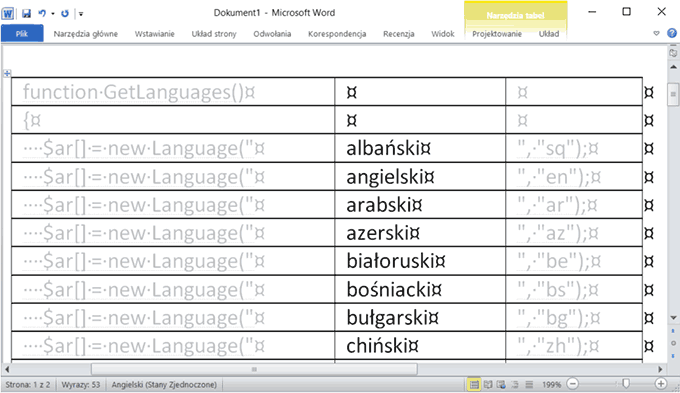Image resolution: width=680 pixels, height=393 pixels.
Task: Click the bułgarski cell
Action: (420, 318)
